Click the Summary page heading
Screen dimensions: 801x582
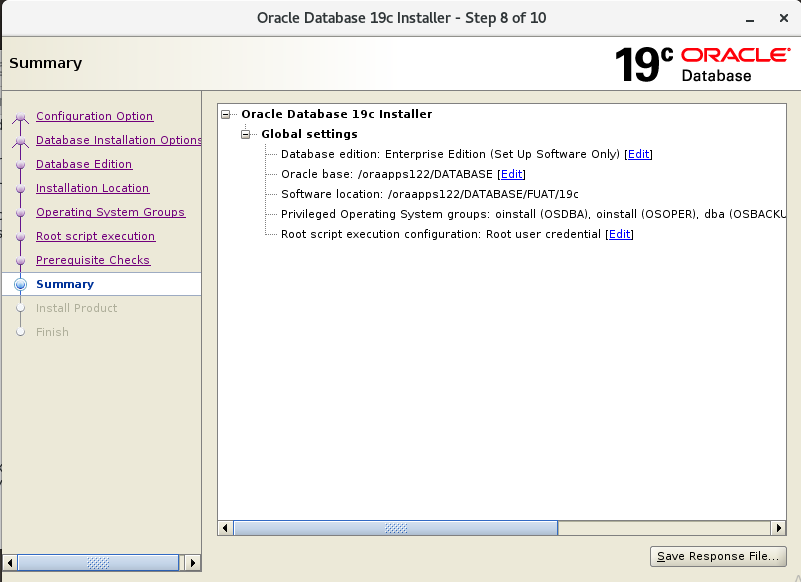45,63
